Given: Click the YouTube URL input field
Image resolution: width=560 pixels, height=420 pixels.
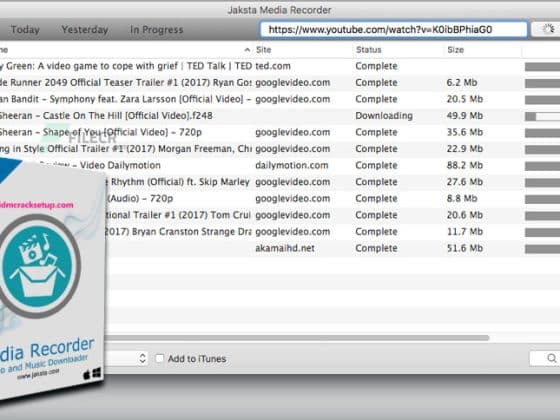Looking at the screenshot, I should (394, 30).
